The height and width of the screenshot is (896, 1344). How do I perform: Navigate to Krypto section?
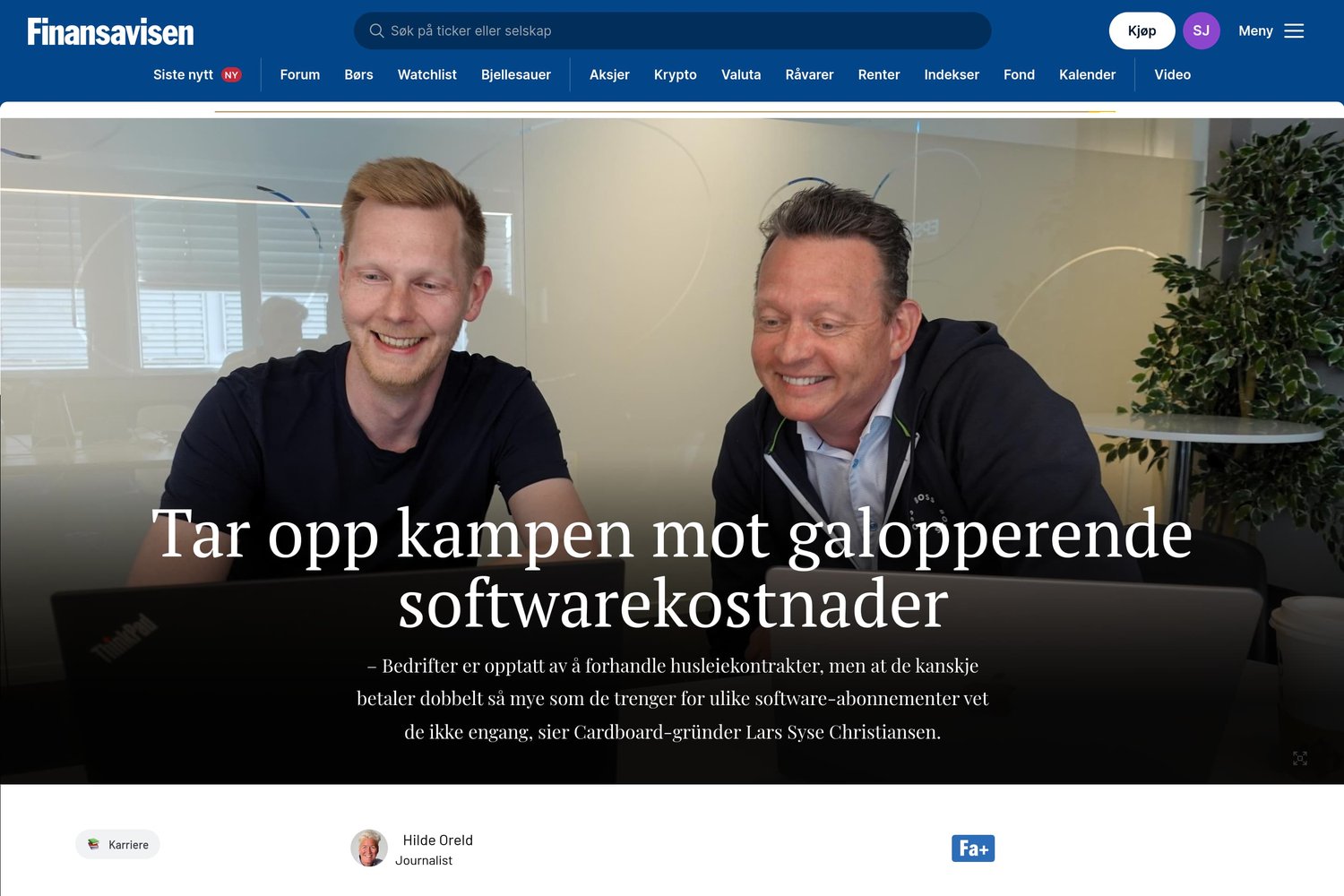(675, 75)
